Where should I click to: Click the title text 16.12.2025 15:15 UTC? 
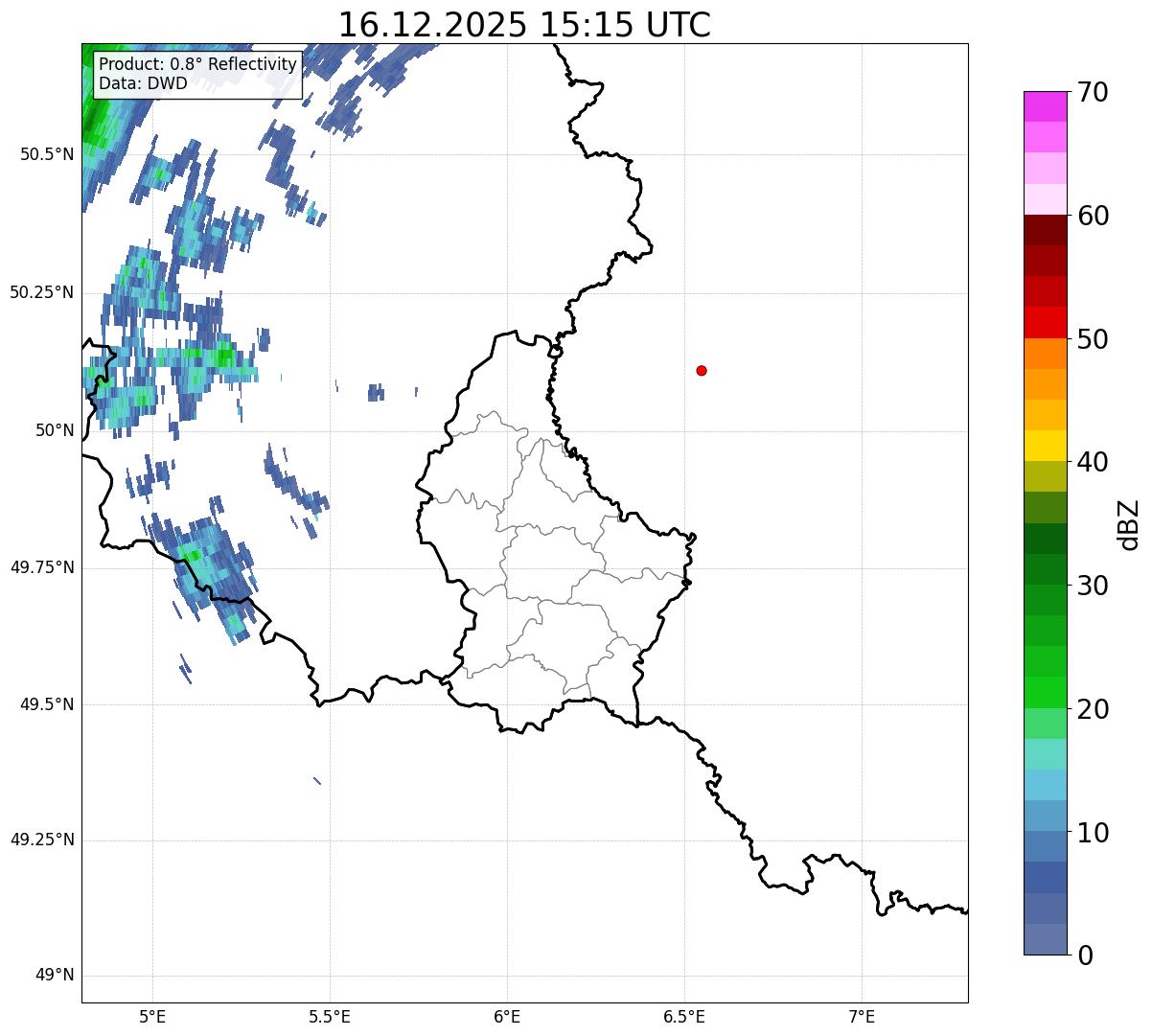point(524,24)
